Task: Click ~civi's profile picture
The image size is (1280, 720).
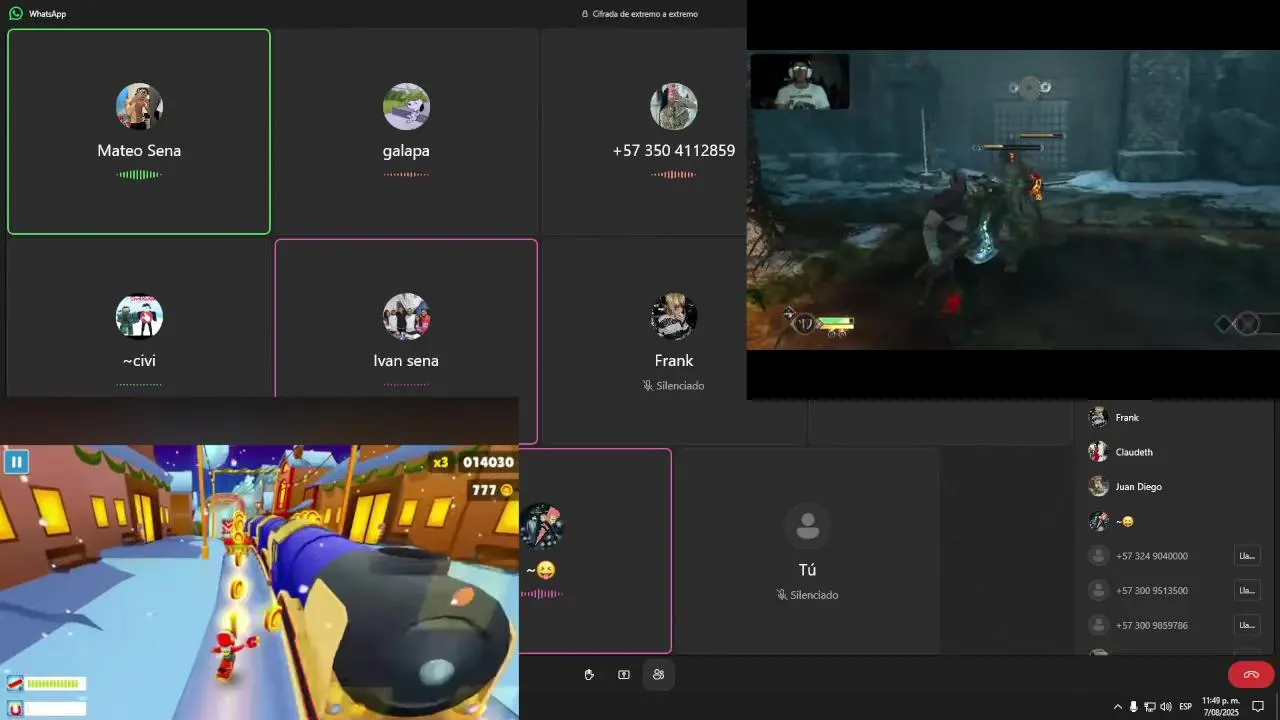Action: coord(139,317)
